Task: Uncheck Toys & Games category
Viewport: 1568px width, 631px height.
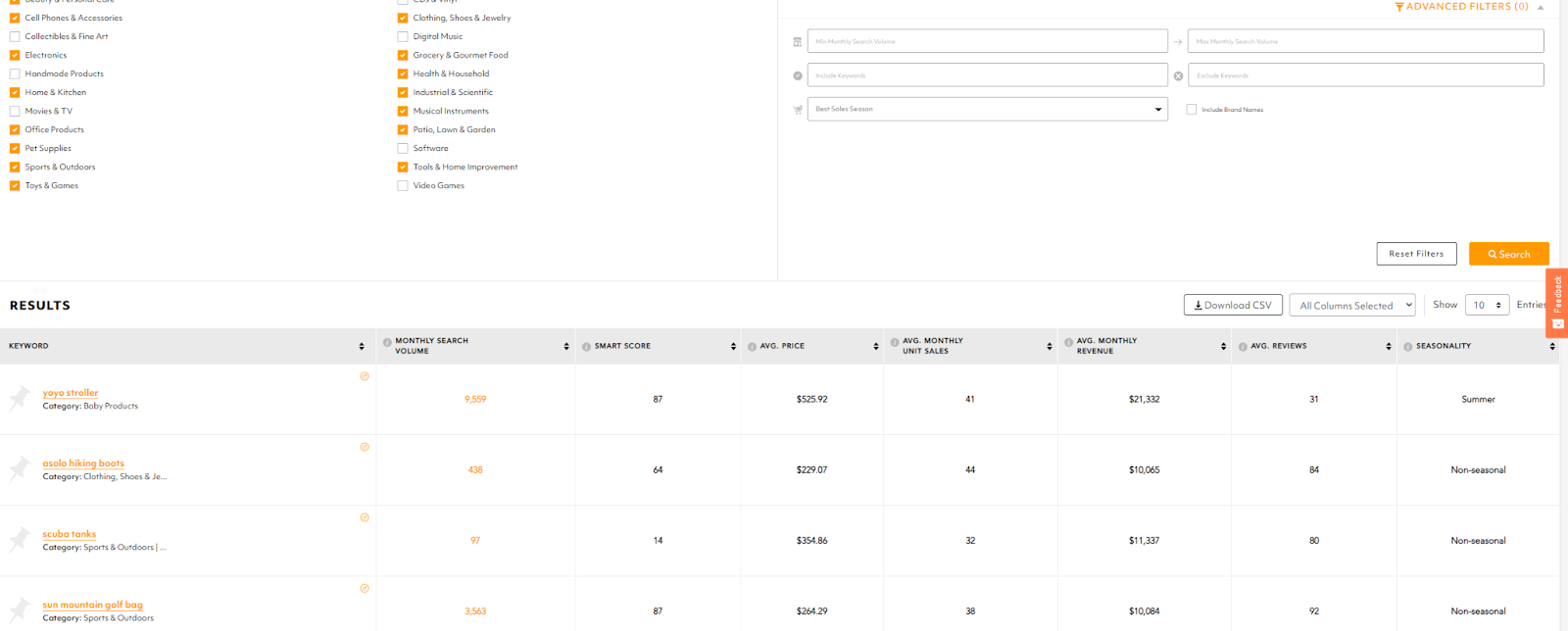Action: point(15,185)
